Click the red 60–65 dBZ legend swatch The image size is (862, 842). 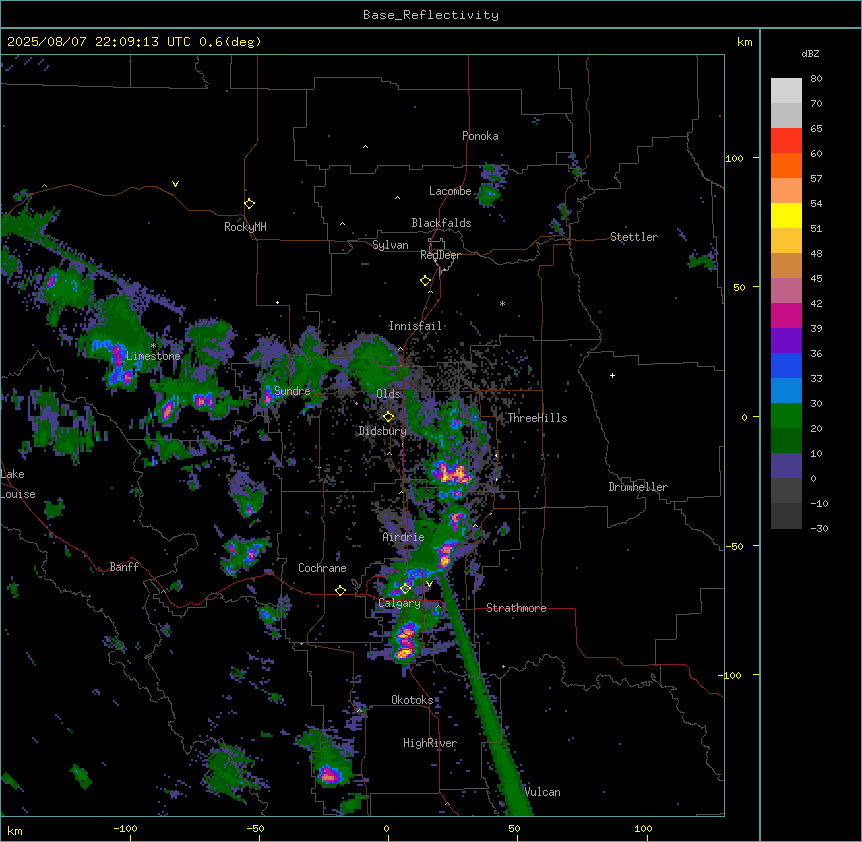point(786,140)
